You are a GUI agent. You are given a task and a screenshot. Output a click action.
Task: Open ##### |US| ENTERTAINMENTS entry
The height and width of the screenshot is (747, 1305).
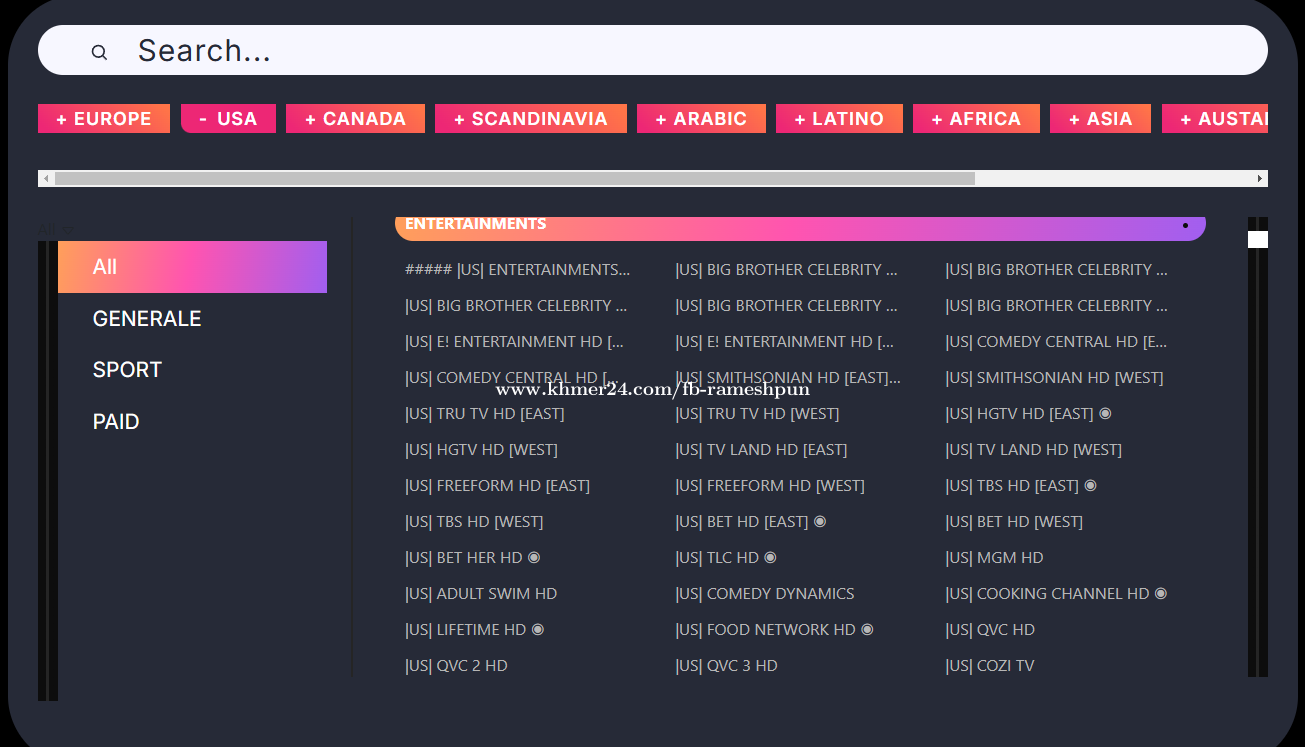coord(518,270)
